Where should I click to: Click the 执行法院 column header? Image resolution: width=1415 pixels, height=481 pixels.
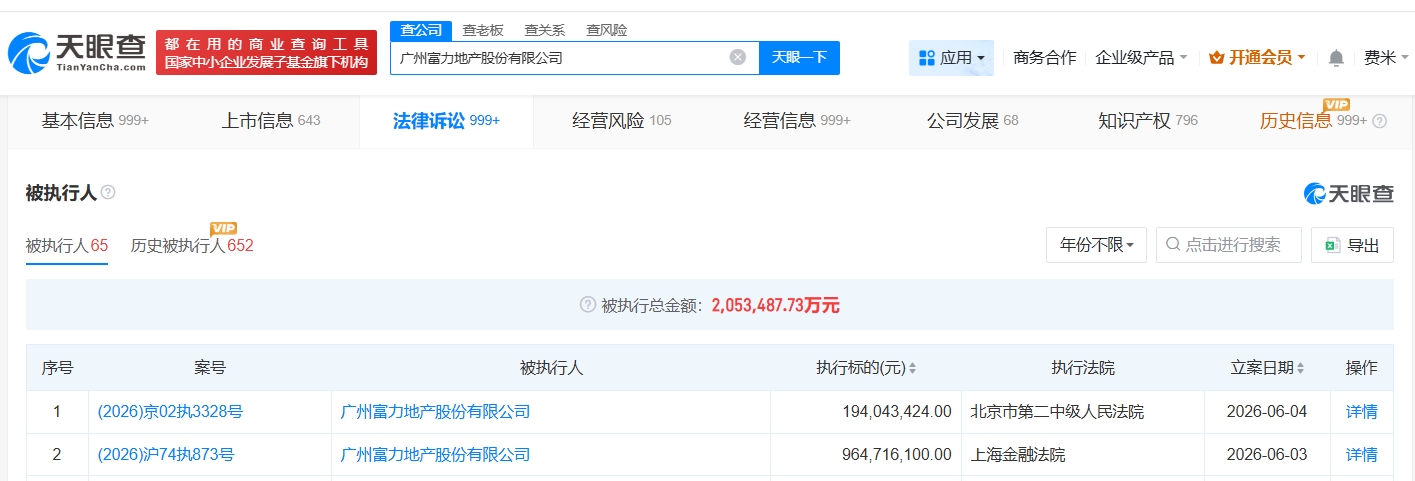click(1083, 368)
